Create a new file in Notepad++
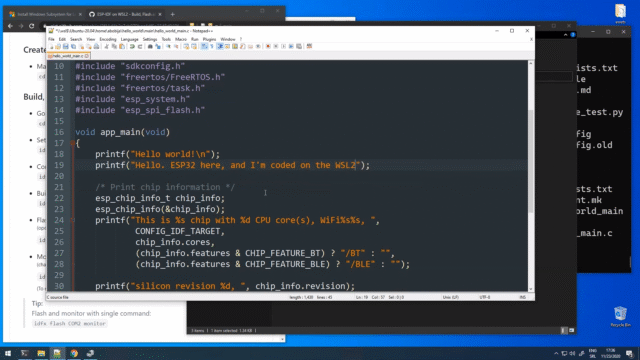 coord(51,47)
